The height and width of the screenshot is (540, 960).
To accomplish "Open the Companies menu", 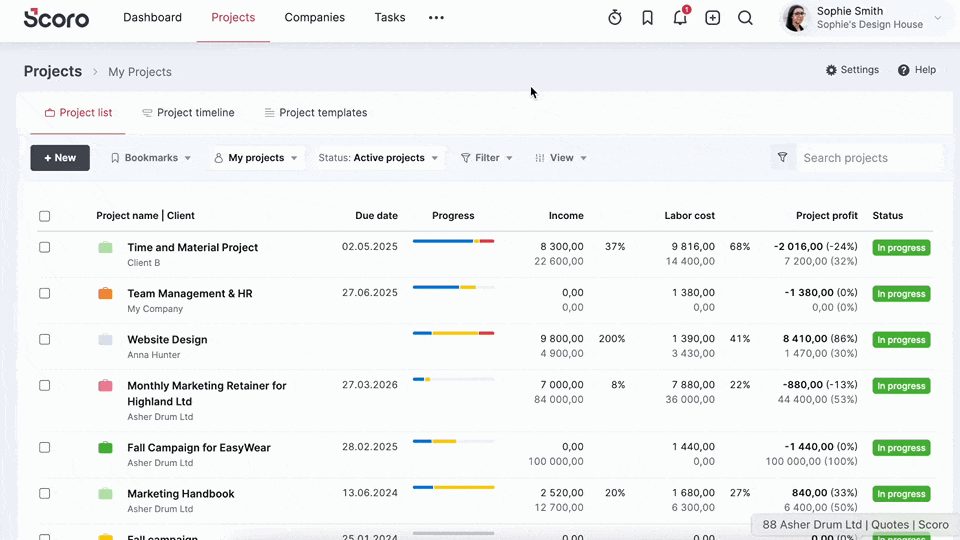I will click(315, 18).
